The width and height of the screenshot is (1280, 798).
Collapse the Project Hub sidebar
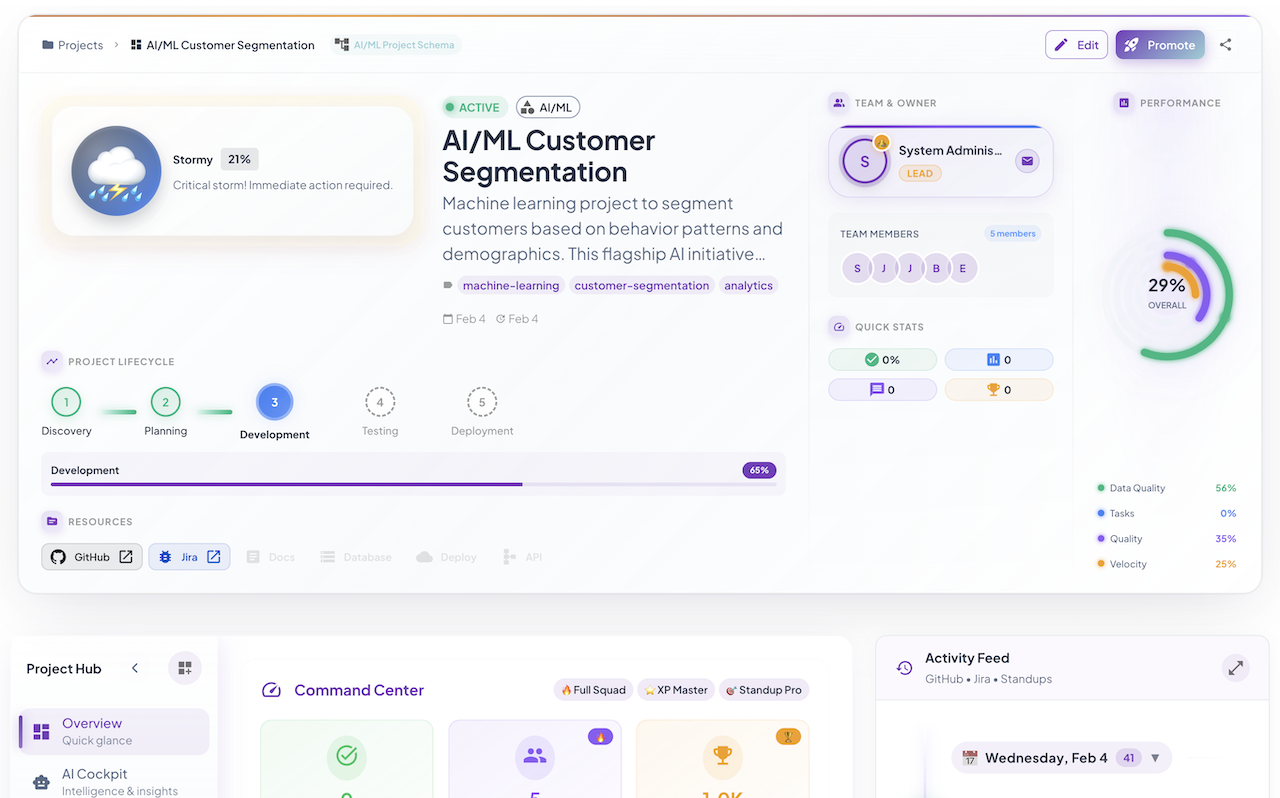click(x=135, y=668)
